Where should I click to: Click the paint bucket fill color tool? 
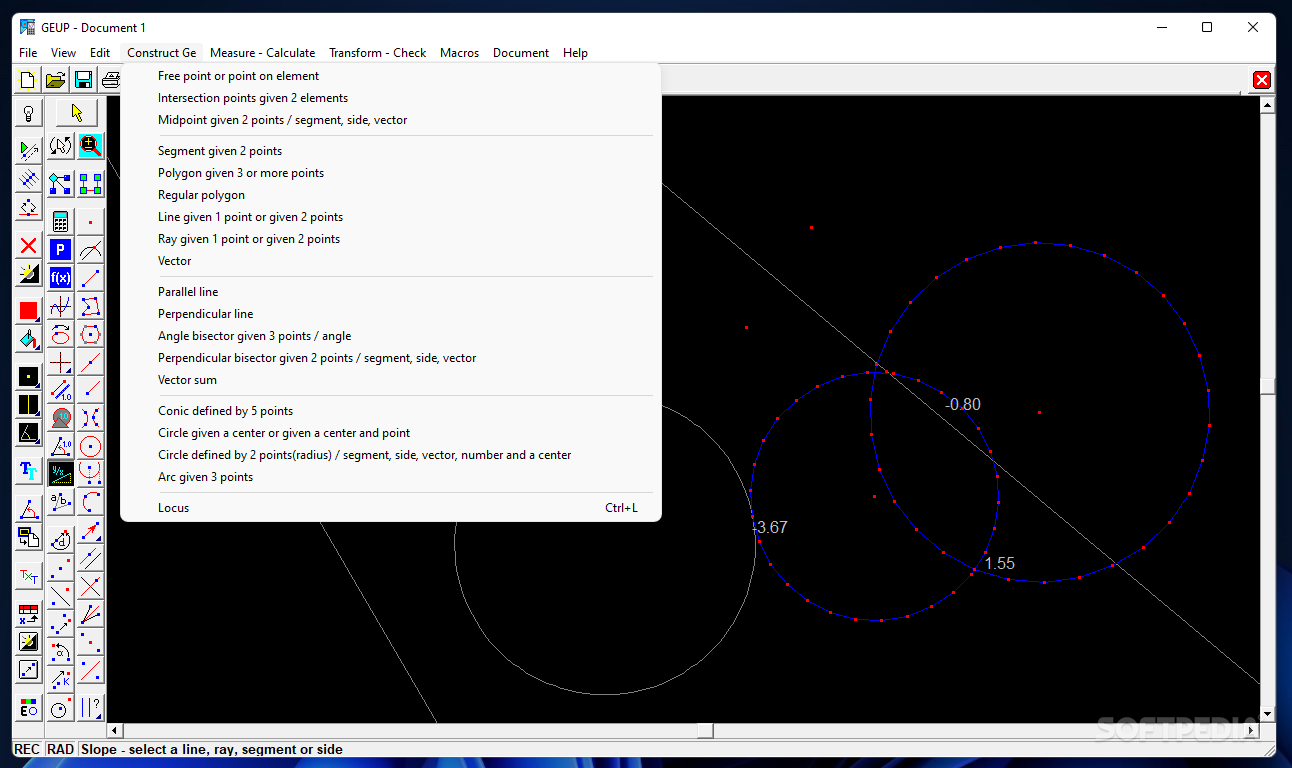28,338
